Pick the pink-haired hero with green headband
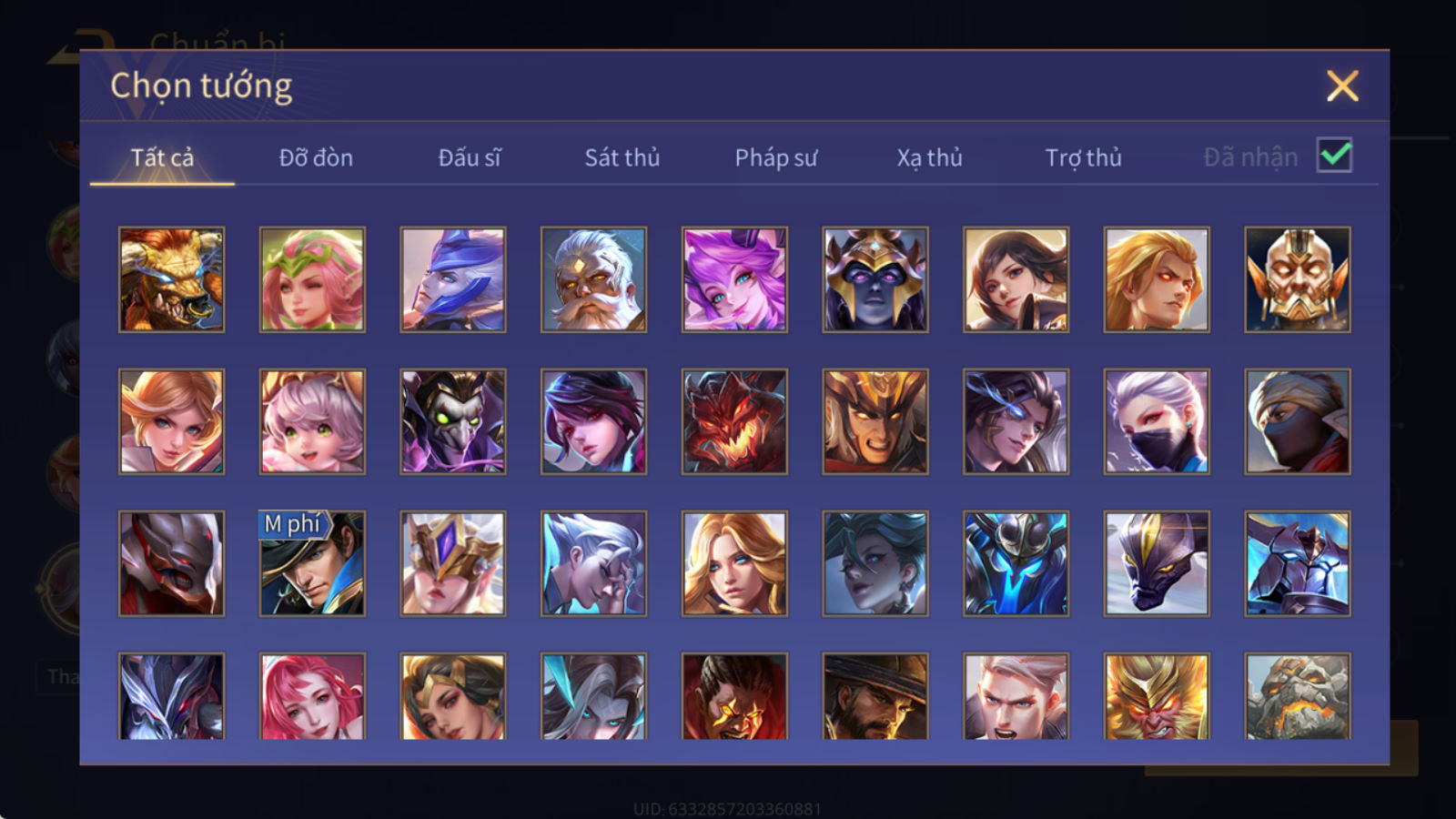Viewport: 1456px width, 819px height. tap(312, 279)
